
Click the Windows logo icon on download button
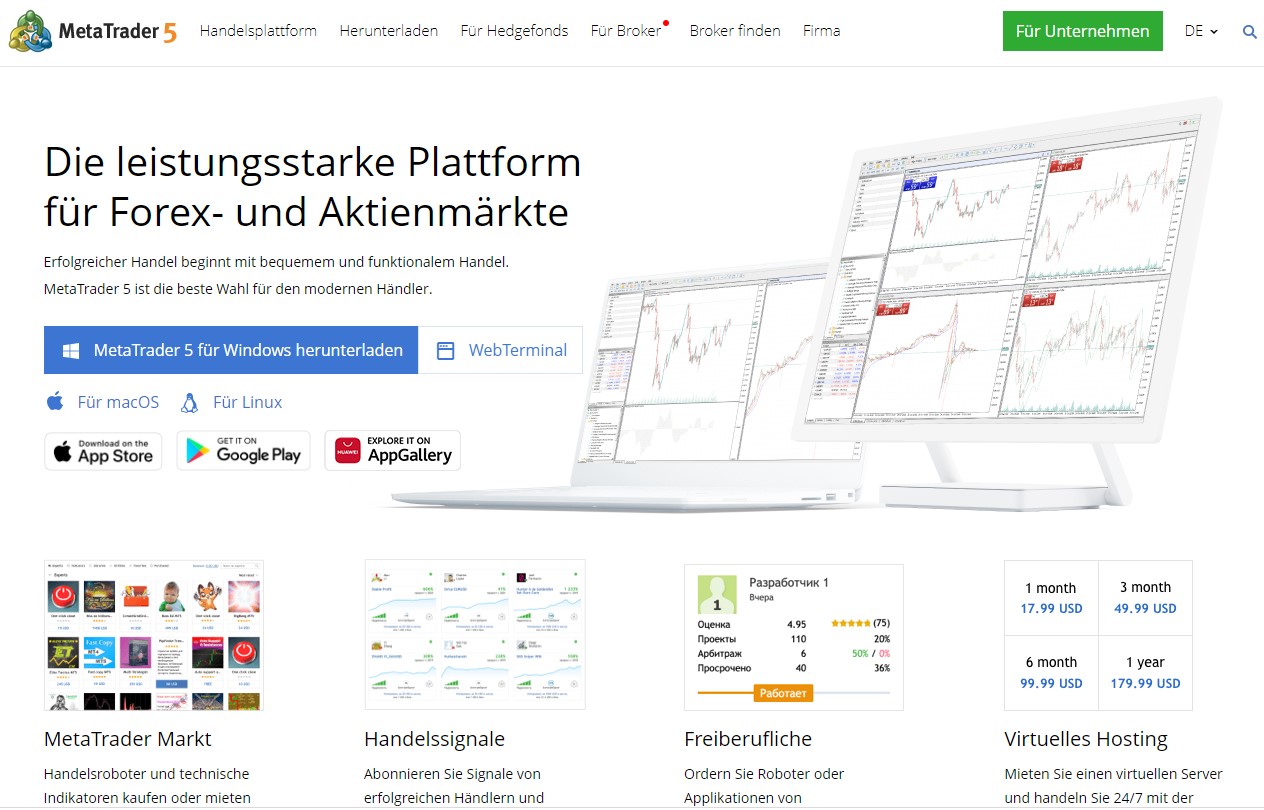pyautogui.click(x=71, y=351)
